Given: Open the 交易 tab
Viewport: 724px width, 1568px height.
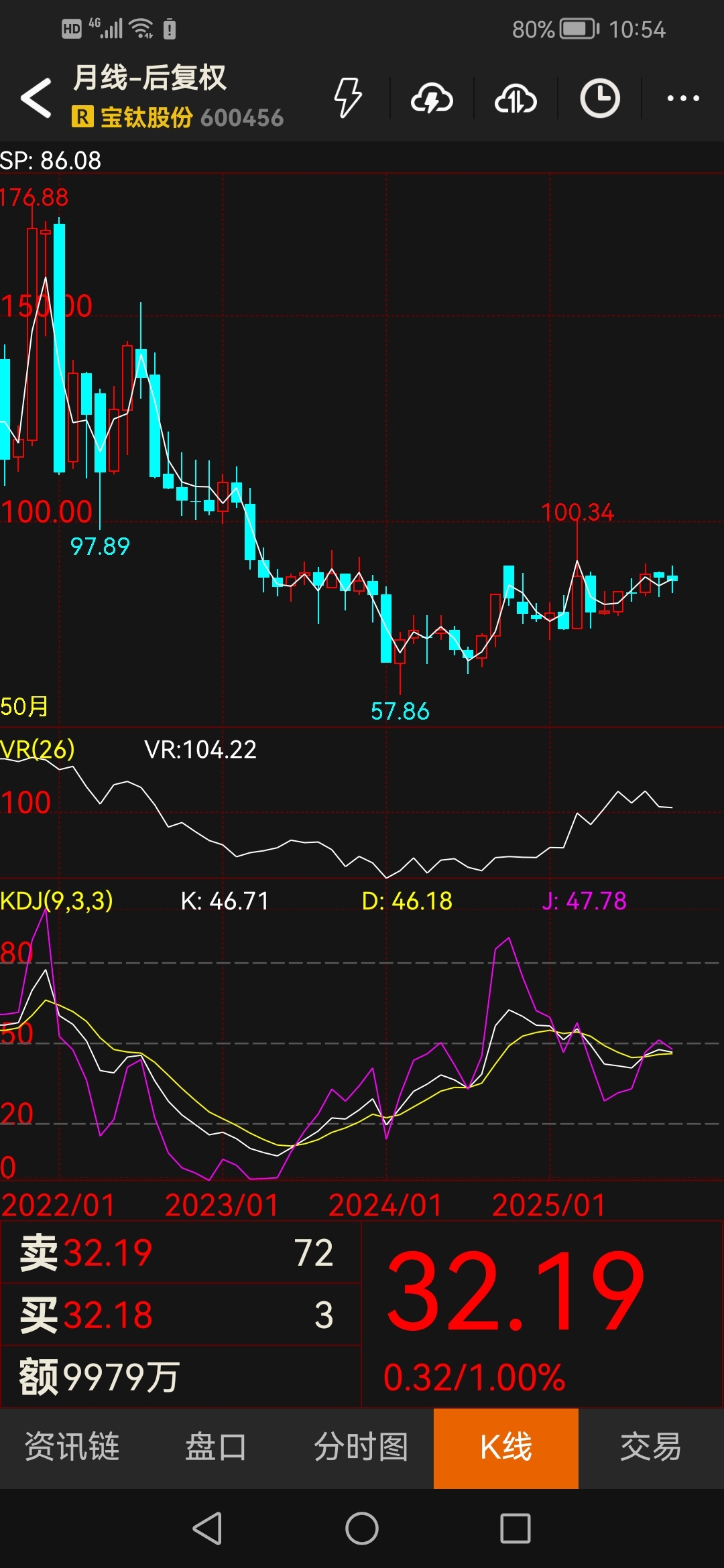Looking at the screenshot, I should (651, 1447).
